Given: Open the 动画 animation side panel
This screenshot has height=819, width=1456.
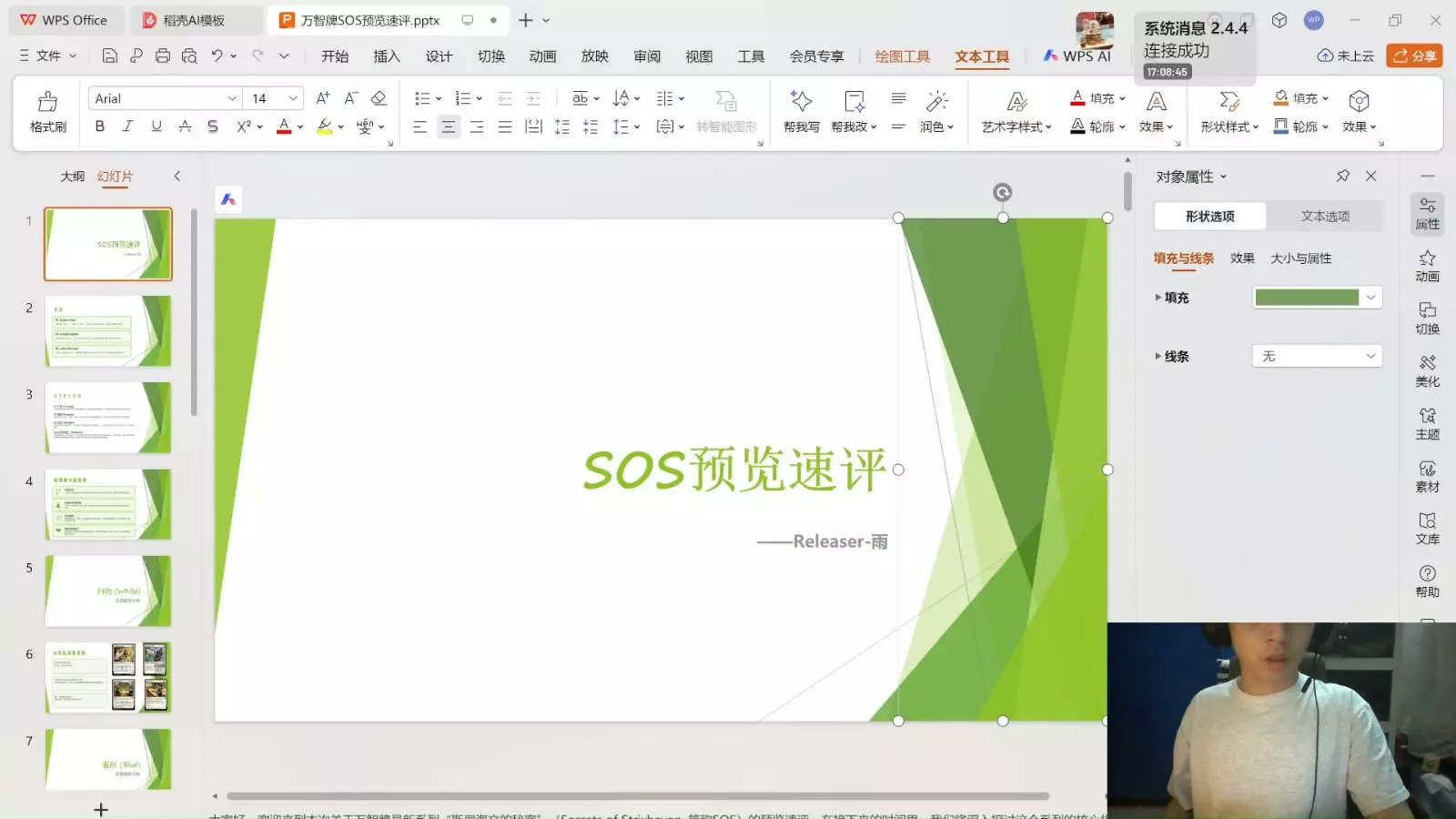Looking at the screenshot, I should tap(1428, 266).
